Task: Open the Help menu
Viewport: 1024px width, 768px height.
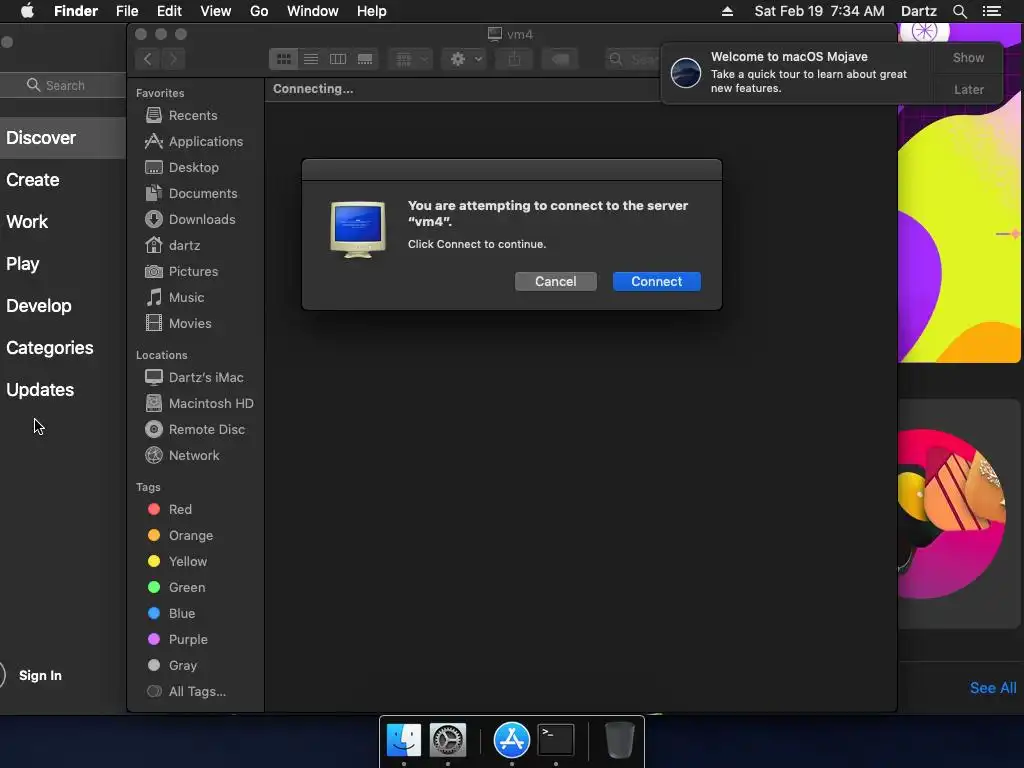Action: click(372, 11)
